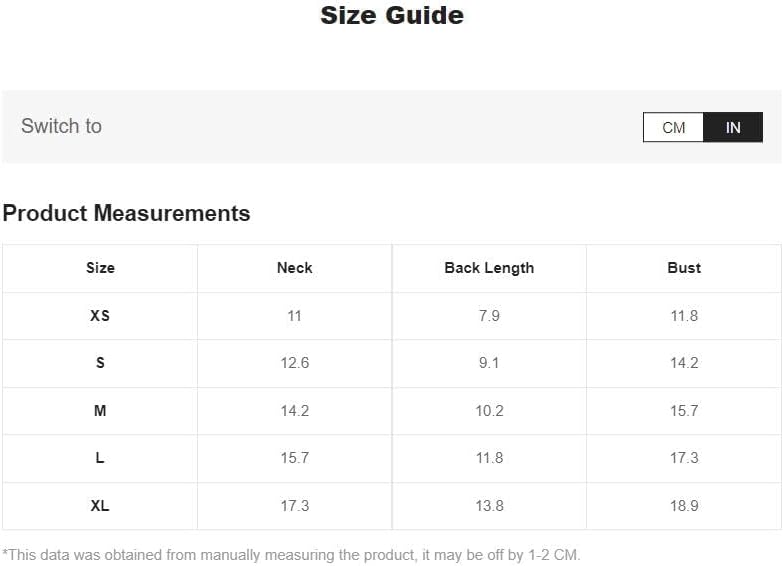
Task: Select the S size row label
Action: (100, 363)
